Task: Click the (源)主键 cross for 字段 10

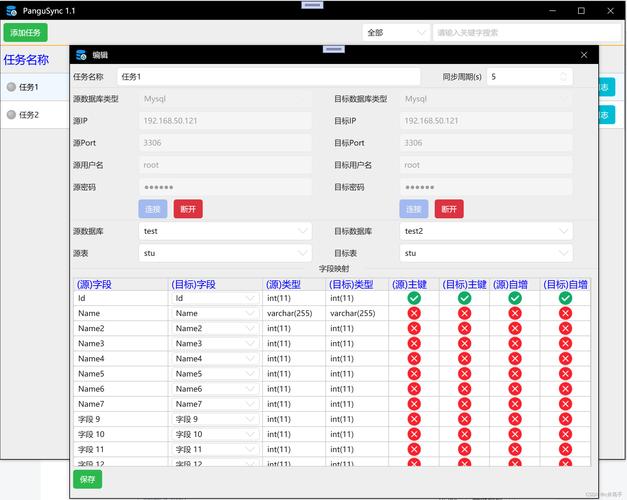Action: tap(414, 434)
